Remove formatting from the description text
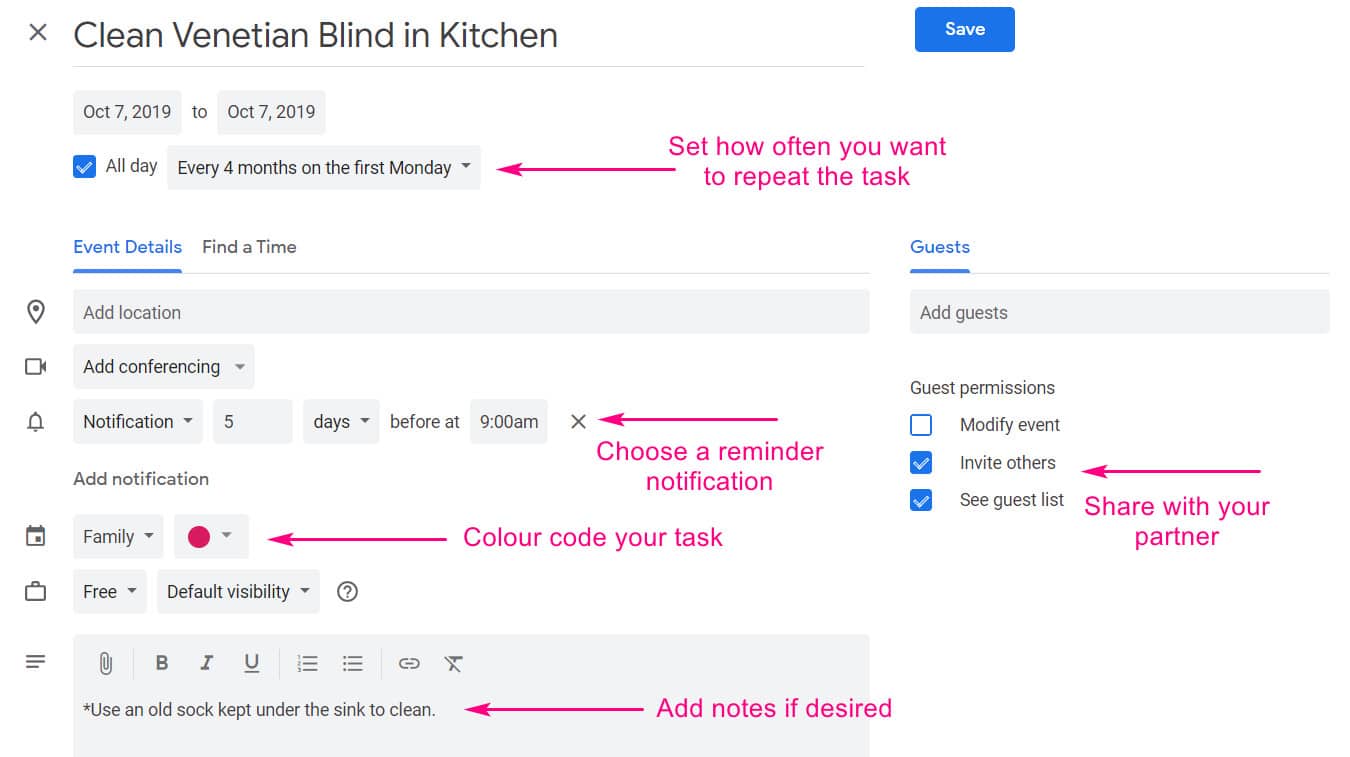The height and width of the screenshot is (757, 1350). coord(453,663)
